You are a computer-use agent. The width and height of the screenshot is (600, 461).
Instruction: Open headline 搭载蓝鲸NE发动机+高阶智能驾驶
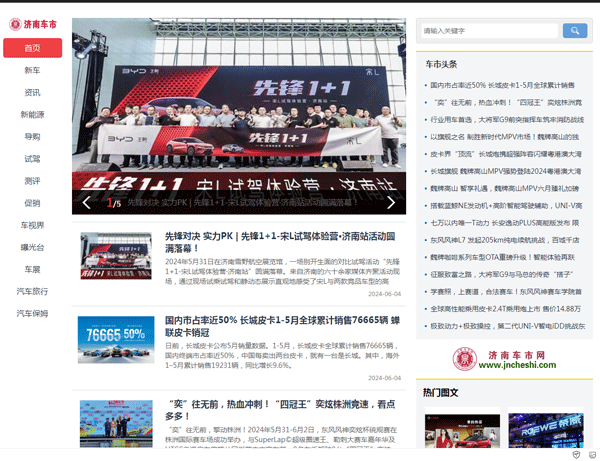506,206
